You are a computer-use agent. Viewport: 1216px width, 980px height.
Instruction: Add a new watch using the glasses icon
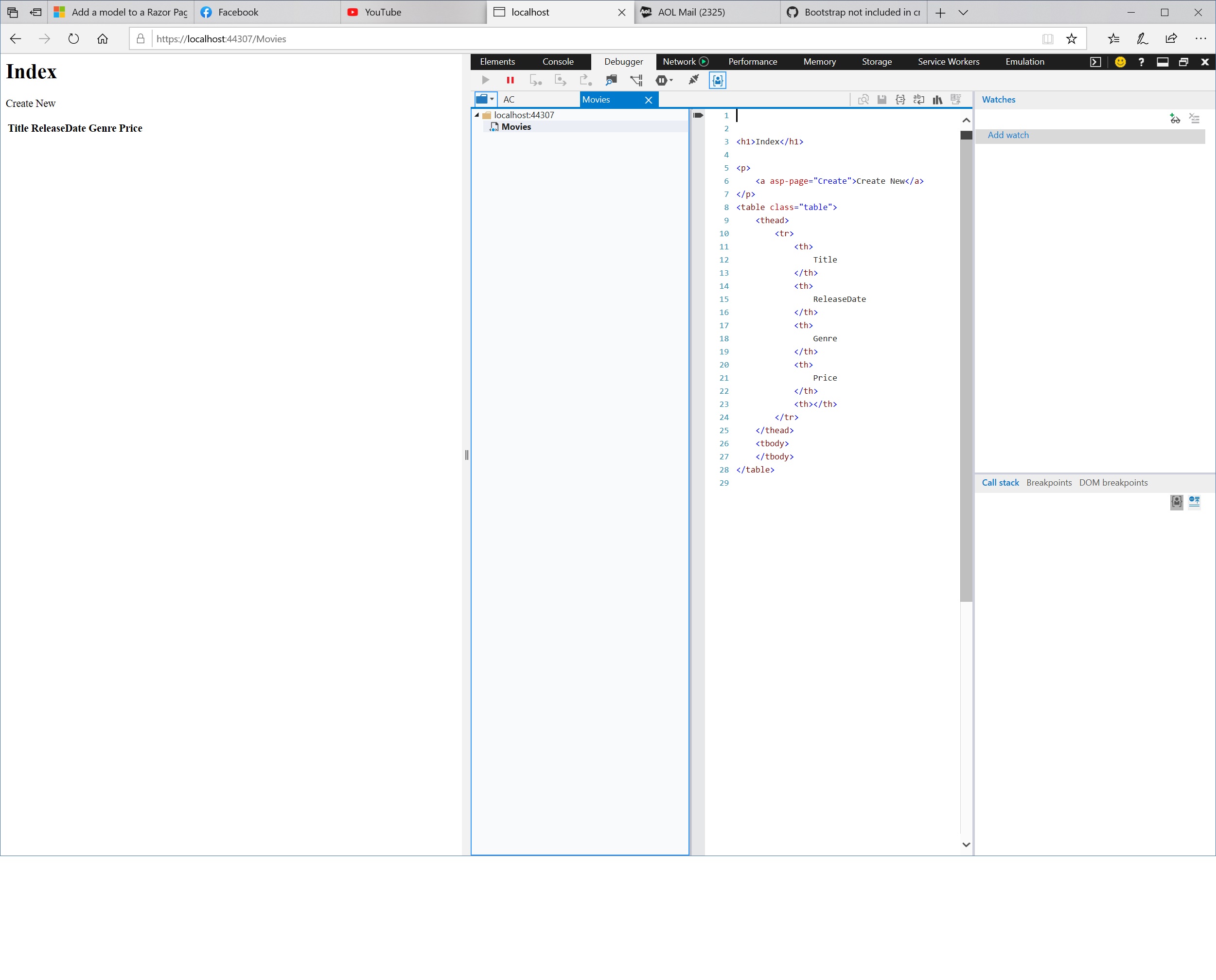(1174, 119)
